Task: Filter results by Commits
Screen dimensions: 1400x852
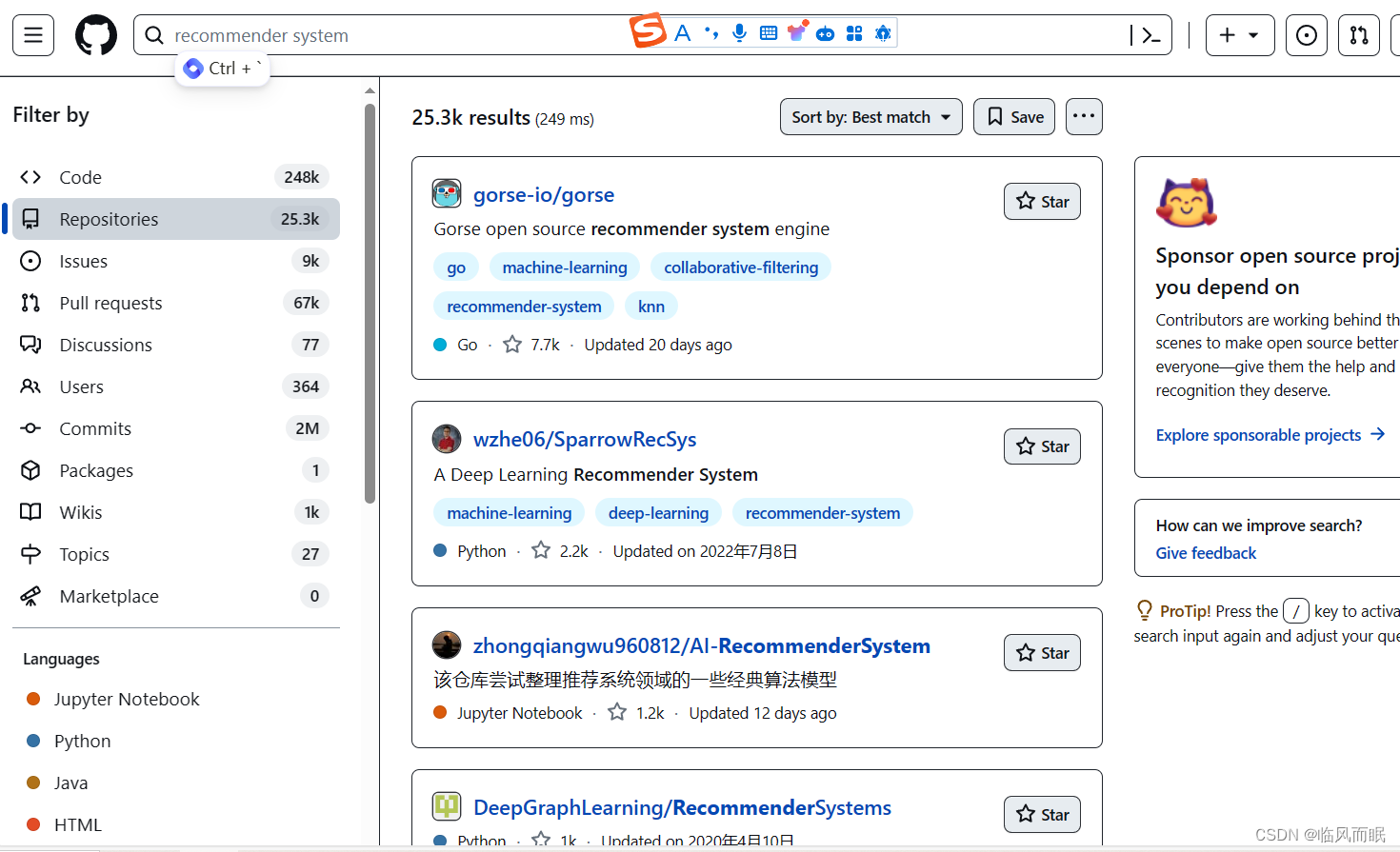Action: [x=176, y=428]
